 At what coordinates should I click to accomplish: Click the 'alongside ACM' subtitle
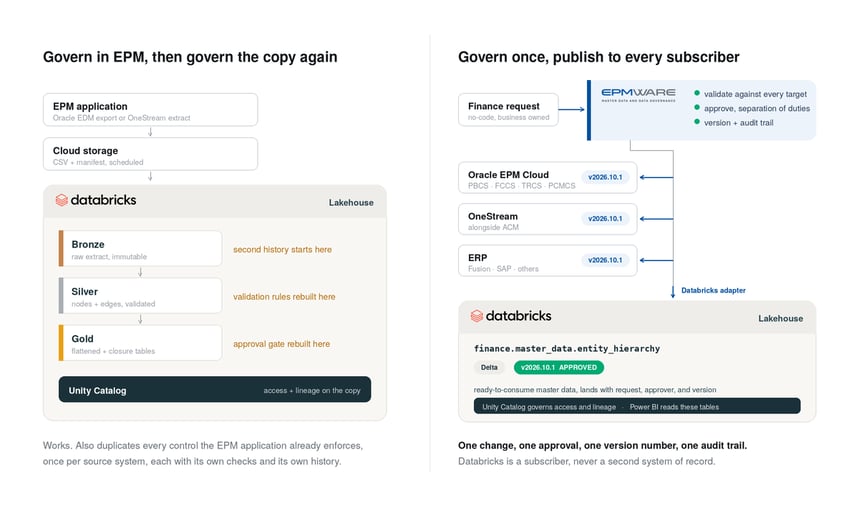pos(493,227)
